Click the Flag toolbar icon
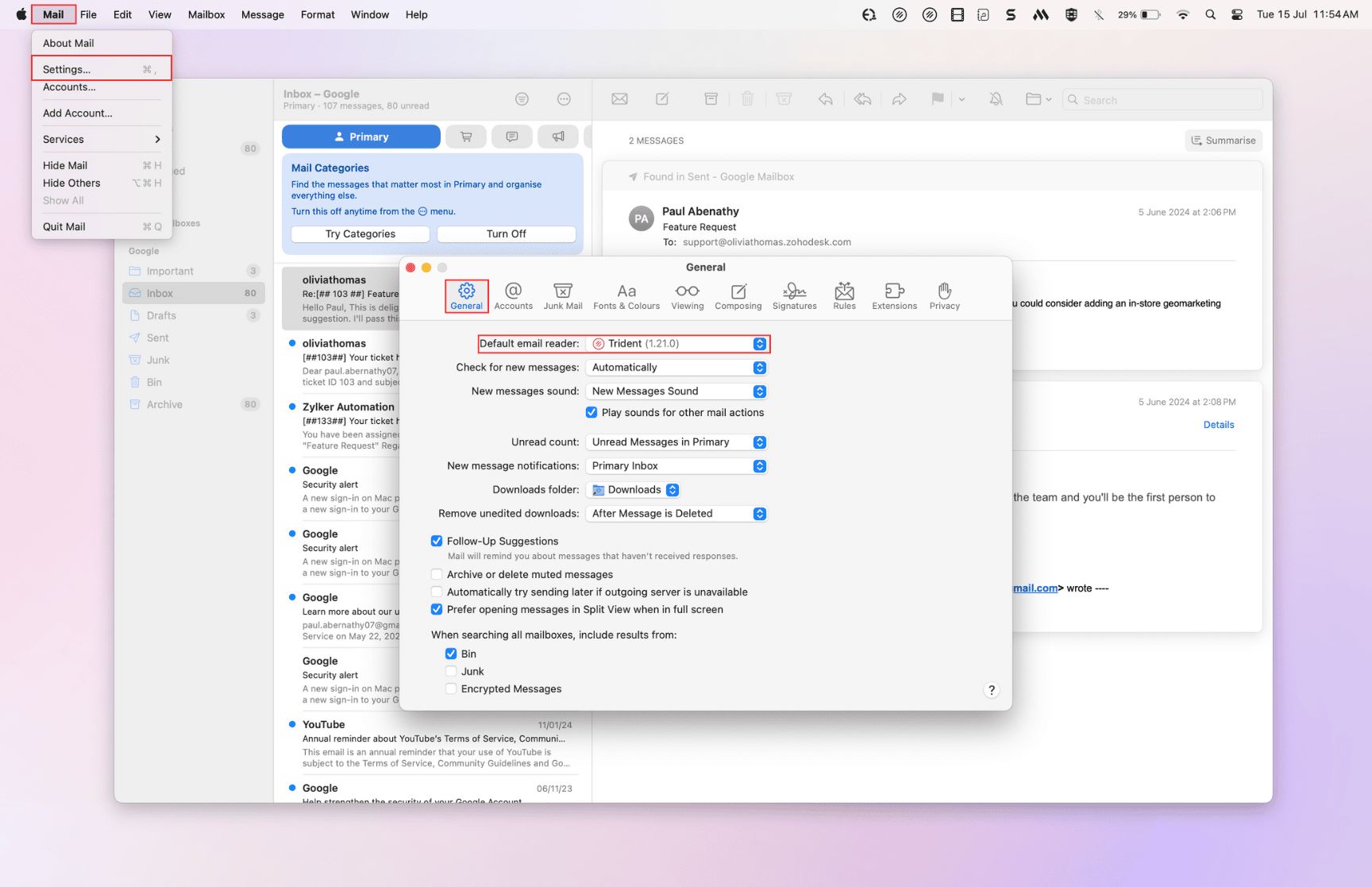The width and height of the screenshot is (1372, 887). 938,99
